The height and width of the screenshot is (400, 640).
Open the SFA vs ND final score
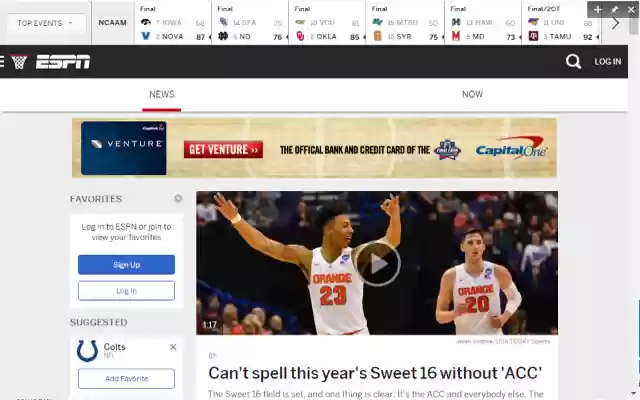tap(250, 23)
